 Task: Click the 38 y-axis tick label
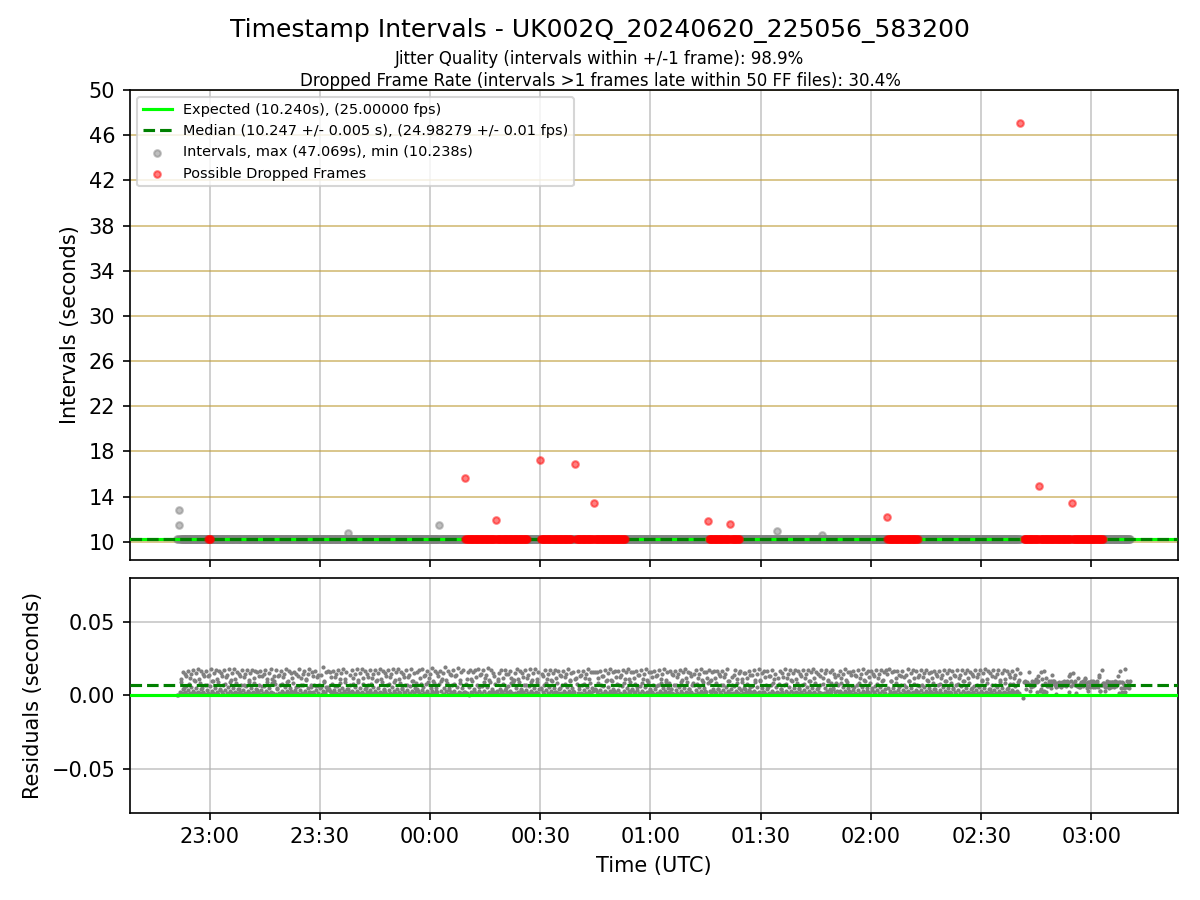[104, 226]
